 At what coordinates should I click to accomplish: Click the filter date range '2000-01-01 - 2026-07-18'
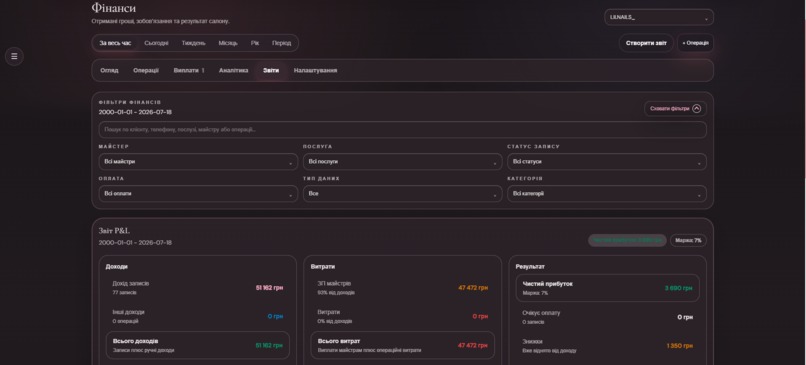pyautogui.click(x=135, y=112)
